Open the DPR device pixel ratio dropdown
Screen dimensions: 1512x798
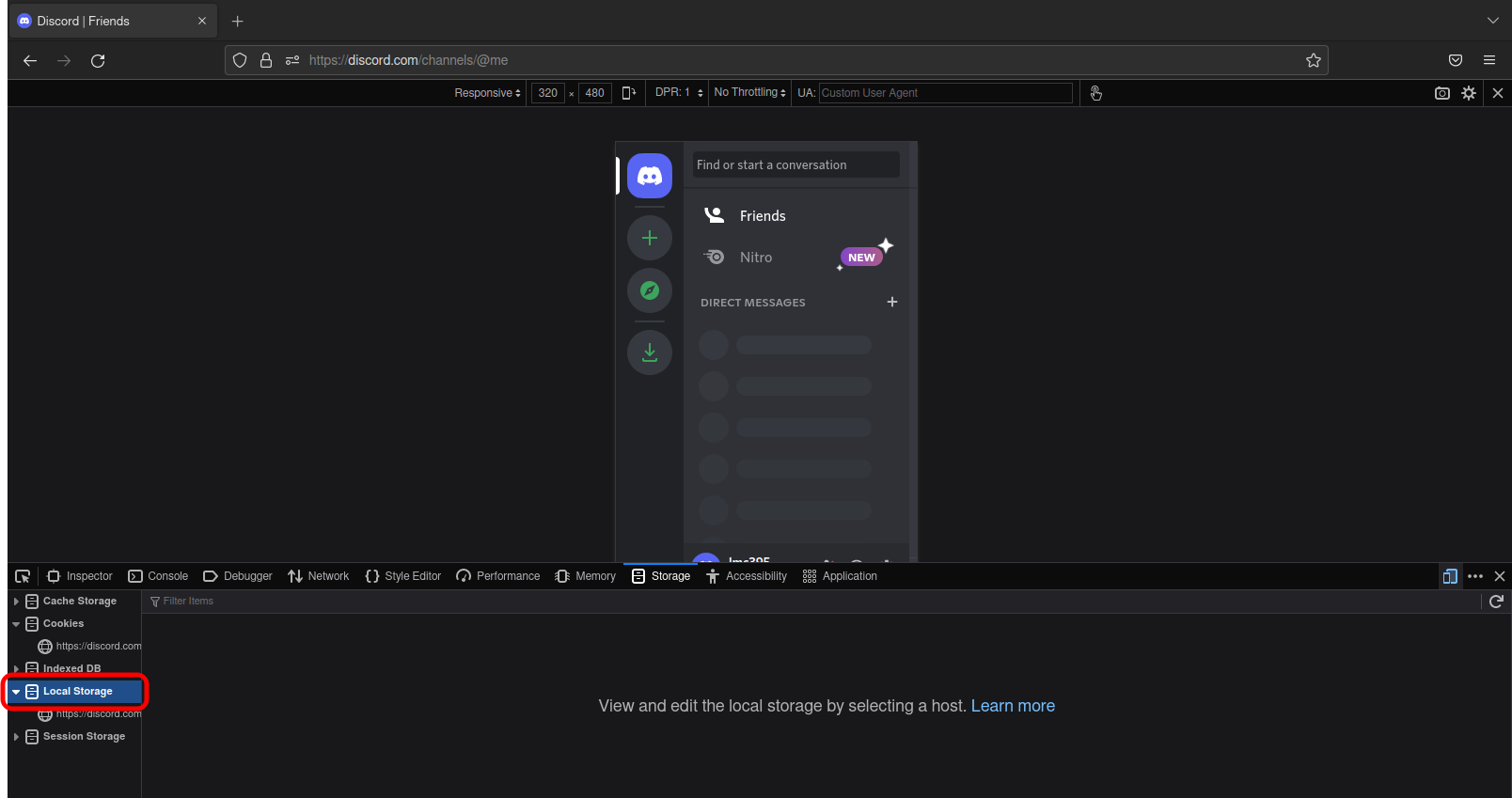678,92
